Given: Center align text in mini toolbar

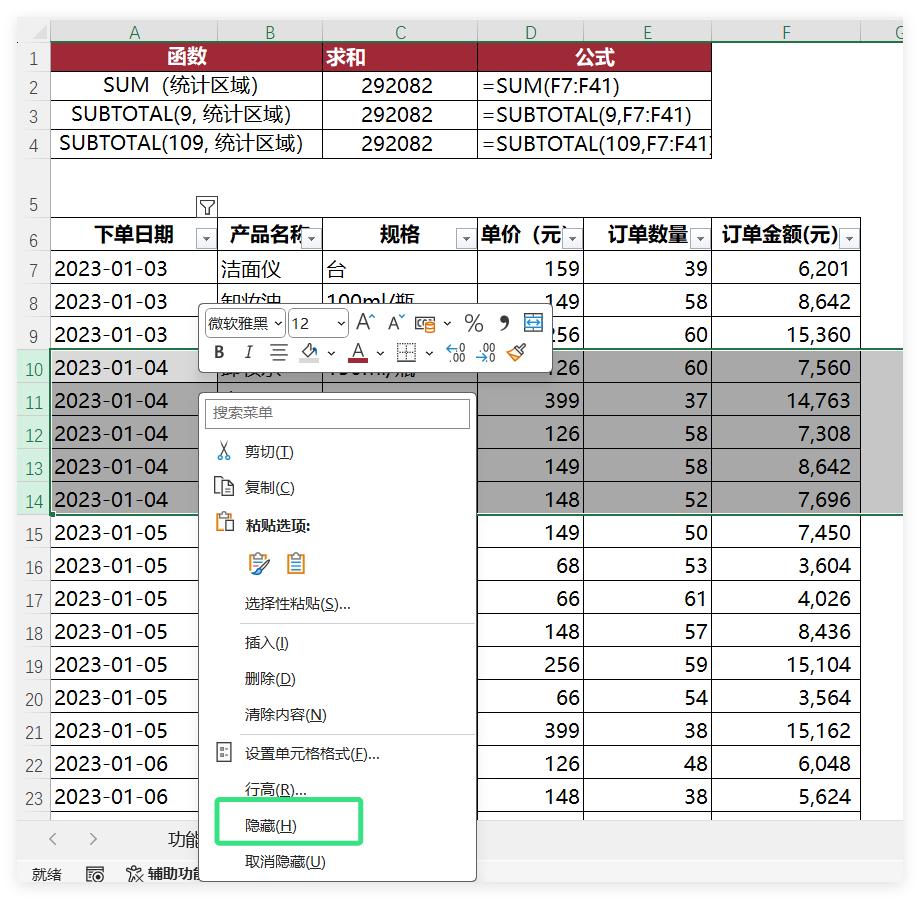Looking at the screenshot, I should 279,352.
